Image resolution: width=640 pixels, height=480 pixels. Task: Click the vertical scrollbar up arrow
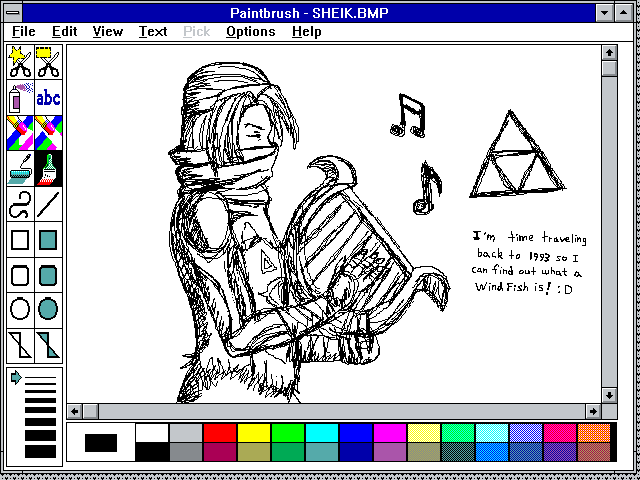[x=609, y=53]
